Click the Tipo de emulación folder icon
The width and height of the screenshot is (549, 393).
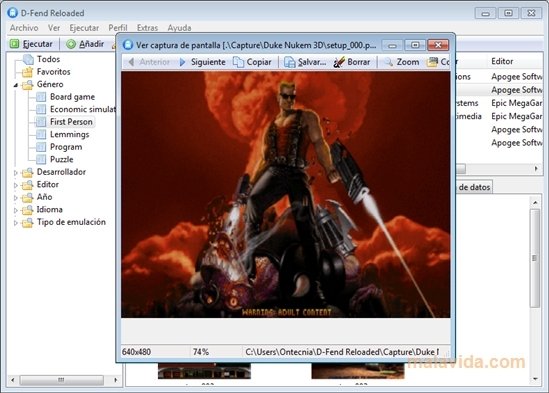(x=27, y=222)
